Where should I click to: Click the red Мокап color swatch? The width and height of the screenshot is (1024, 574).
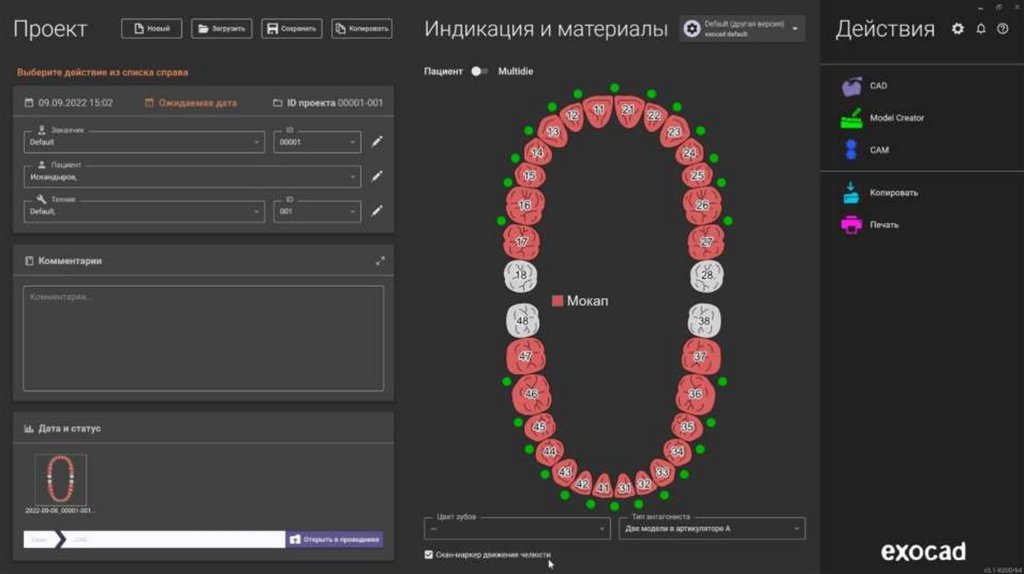coord(557,301)
